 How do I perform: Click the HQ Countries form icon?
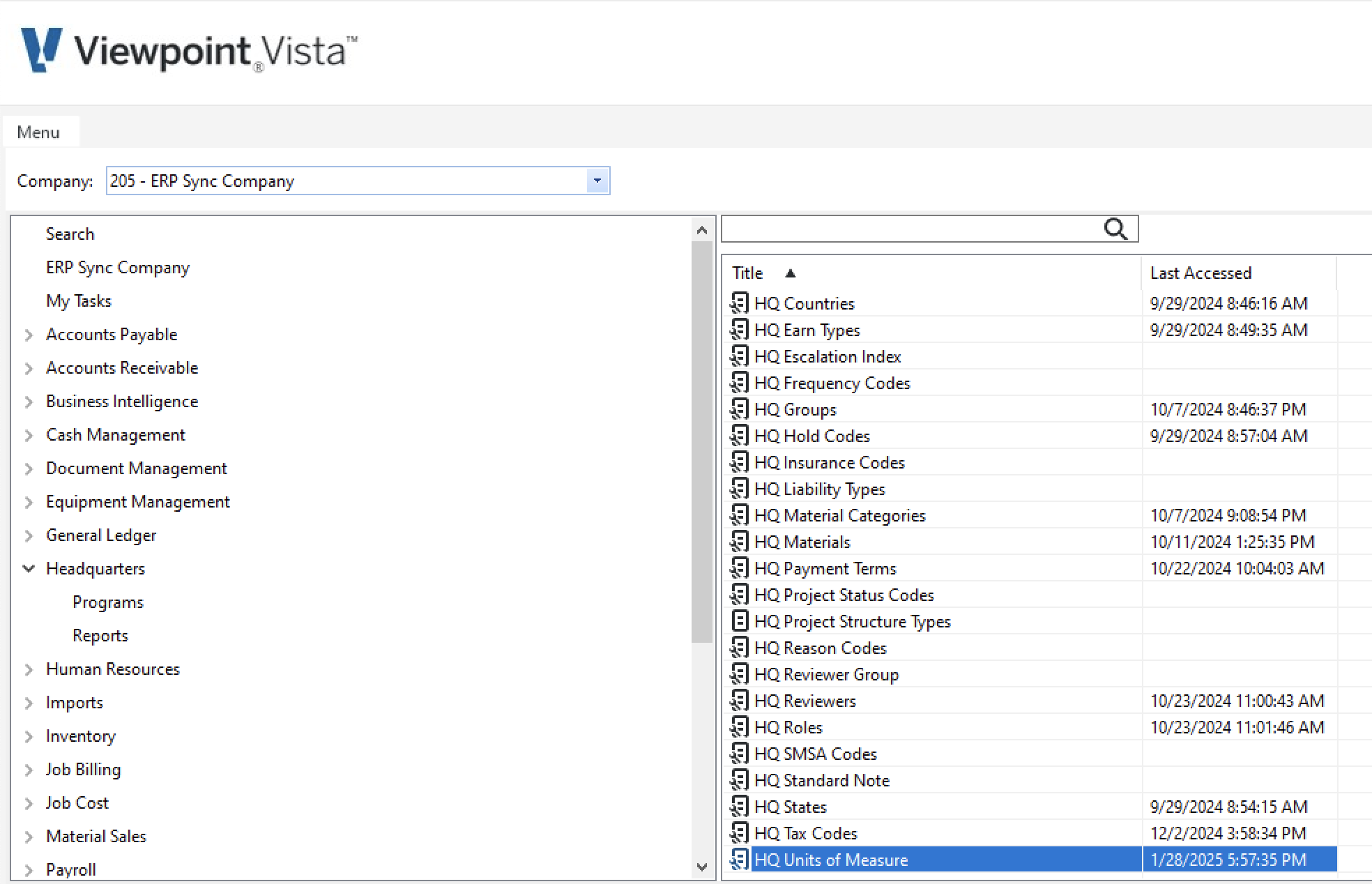[740, 303]
